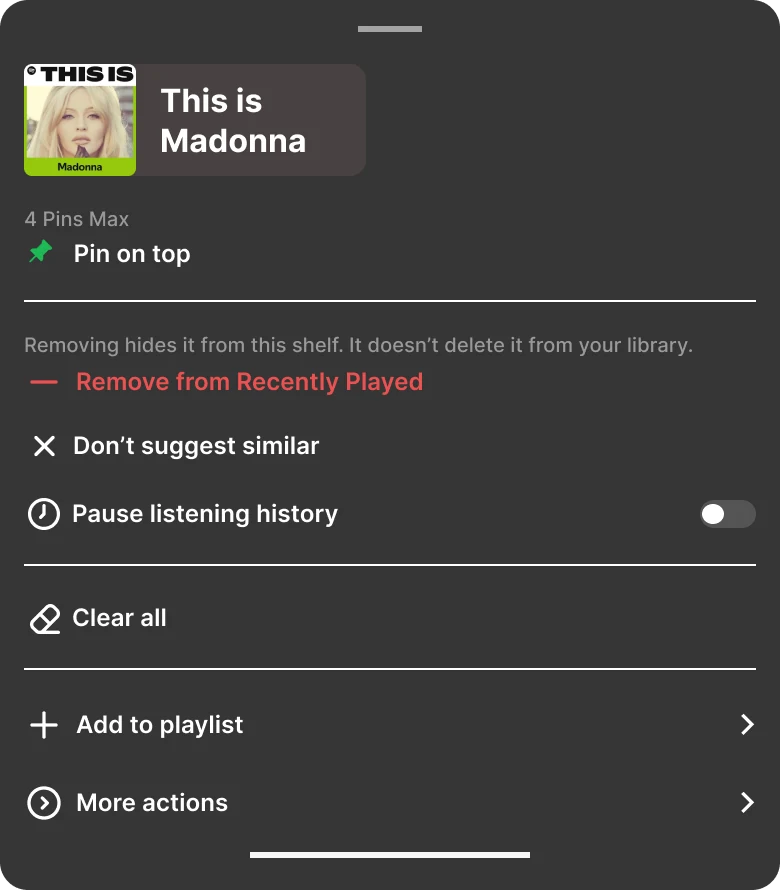This screenshot has width=780, height=890.
Task: Click the This is Madonna cover thumbnail
Action: point(80,120)
